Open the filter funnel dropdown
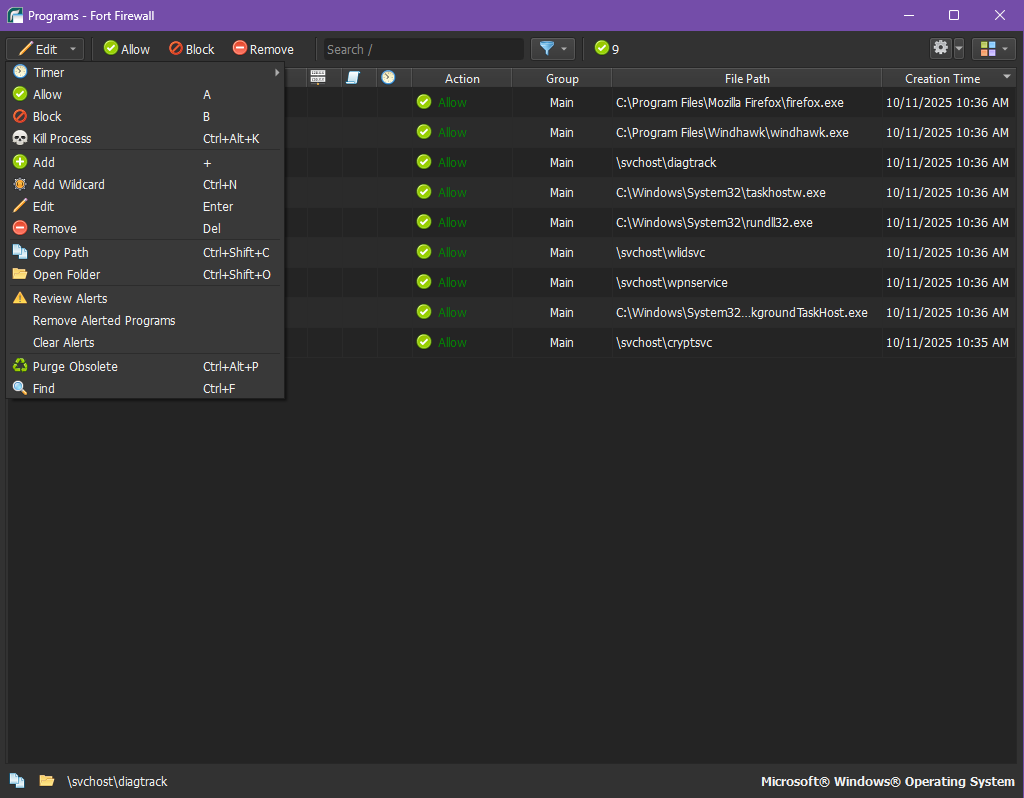This screenshot has height=798, width=1024. (553, 49)
